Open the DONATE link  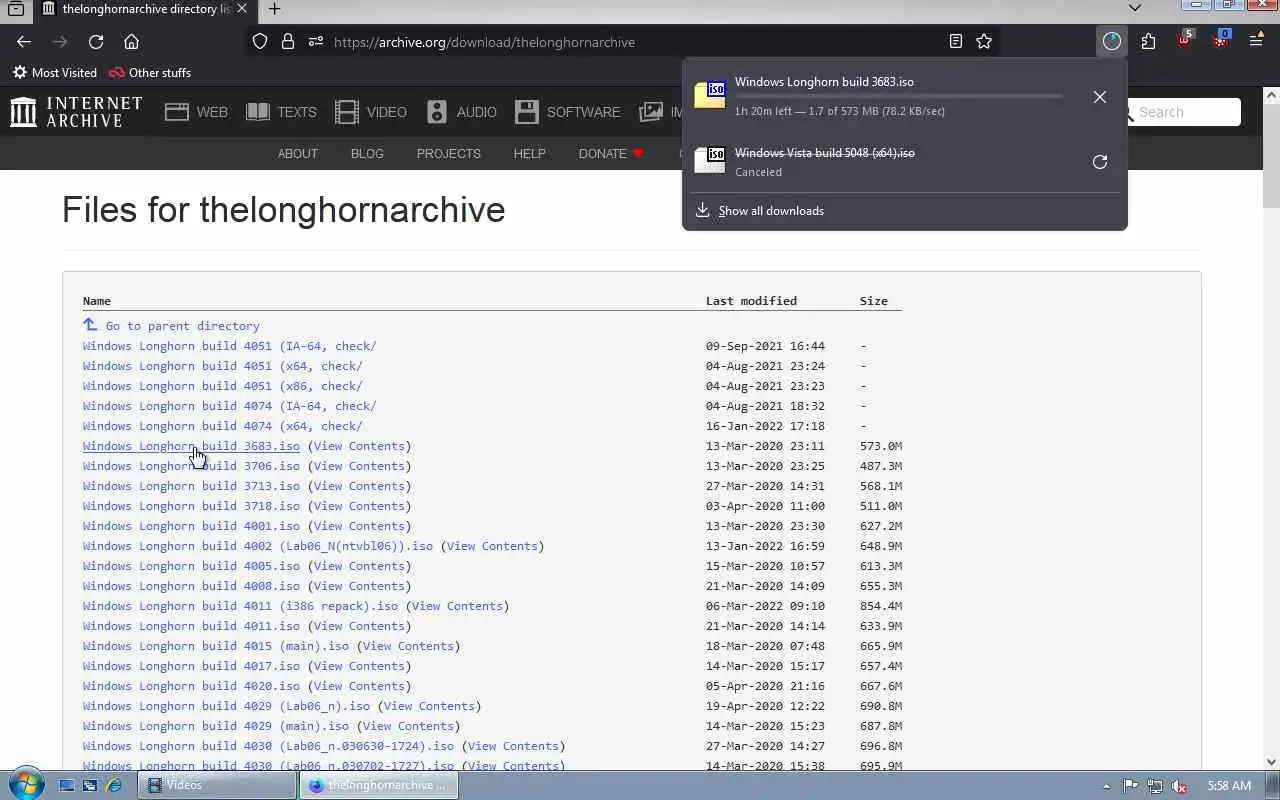[x=611, y=153]
